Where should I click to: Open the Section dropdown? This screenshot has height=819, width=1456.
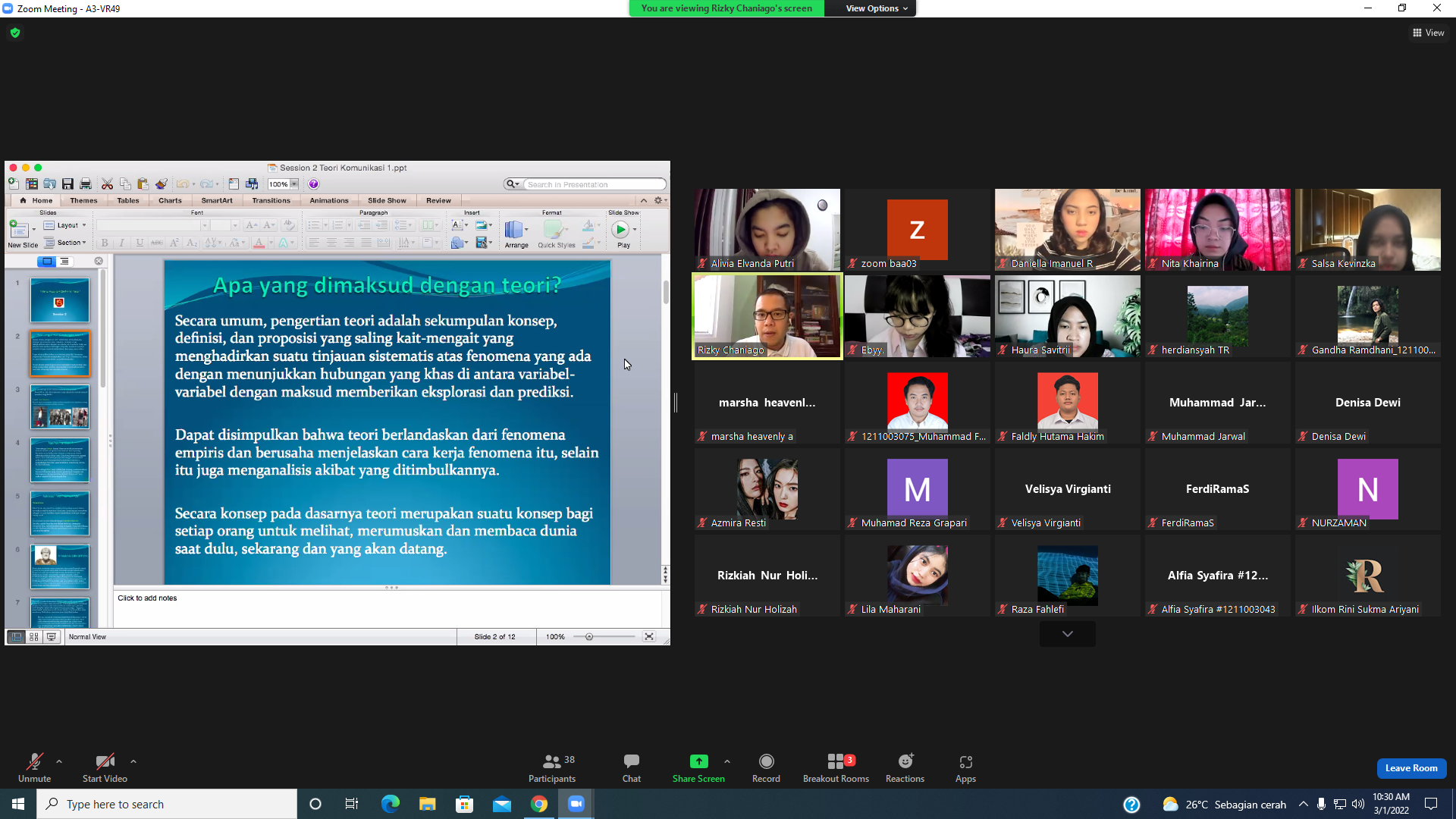tap(65, 243)
